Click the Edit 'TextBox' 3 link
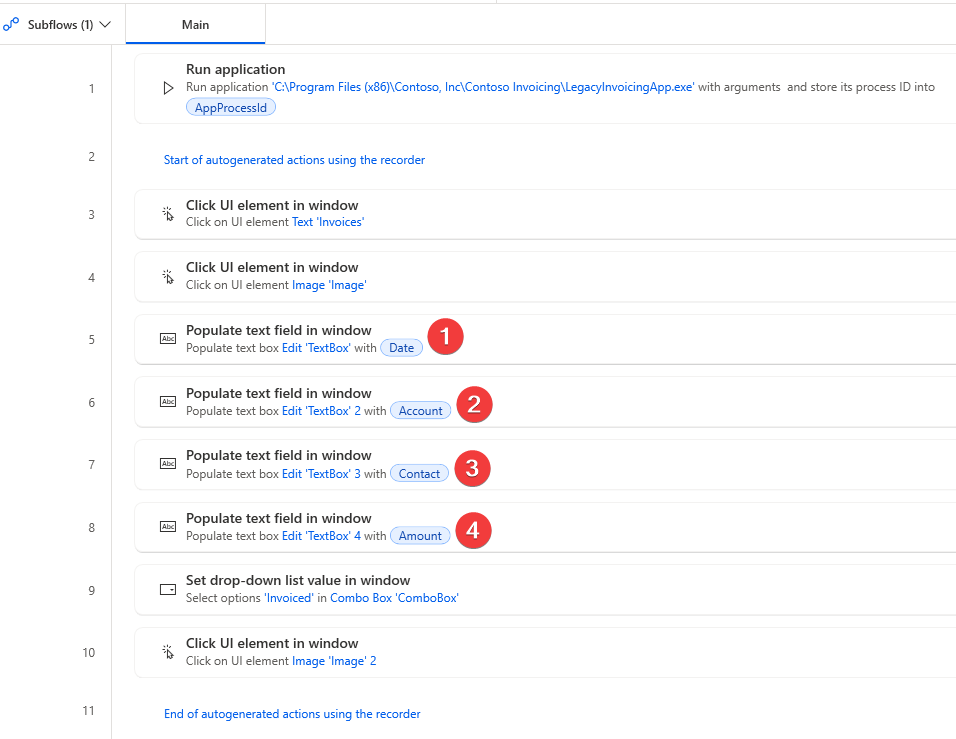956x739 pixels. click(x=321, y=474)
